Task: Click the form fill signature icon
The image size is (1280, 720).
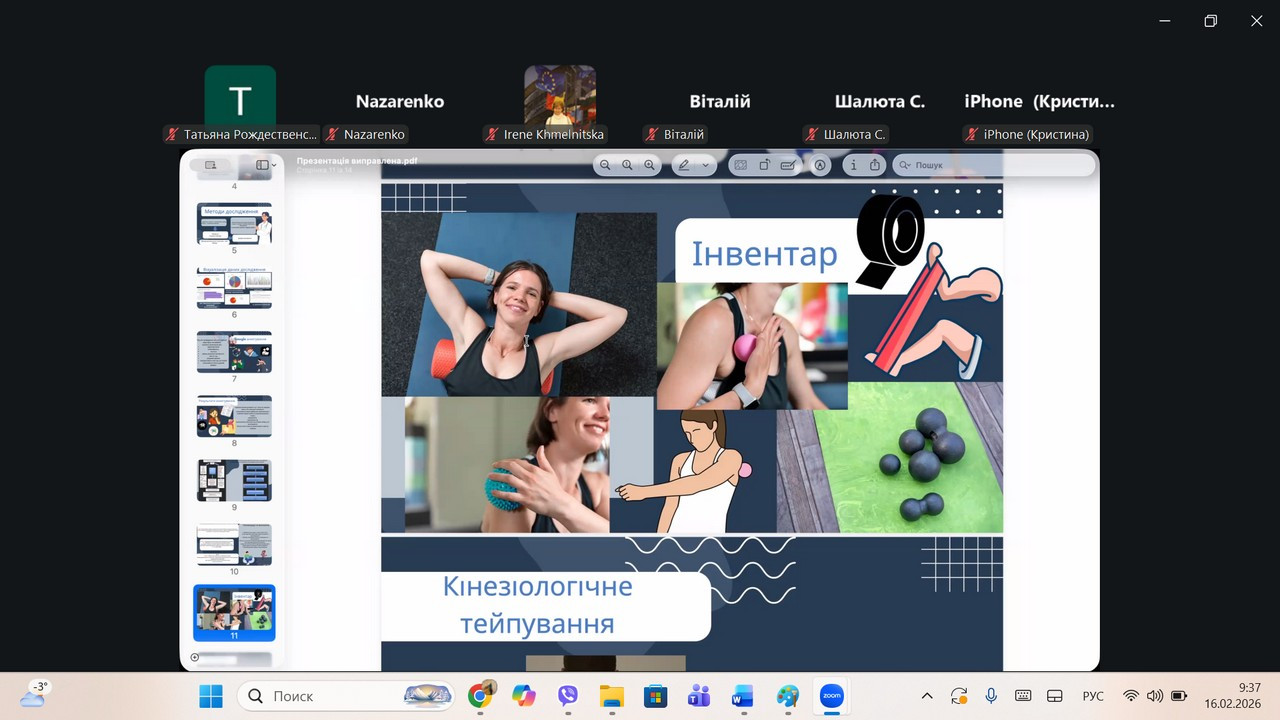Action: coord(788,166)
